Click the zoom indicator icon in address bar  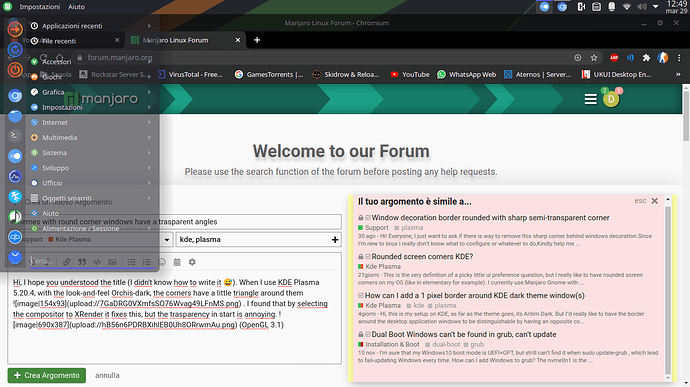pos(577,58)
